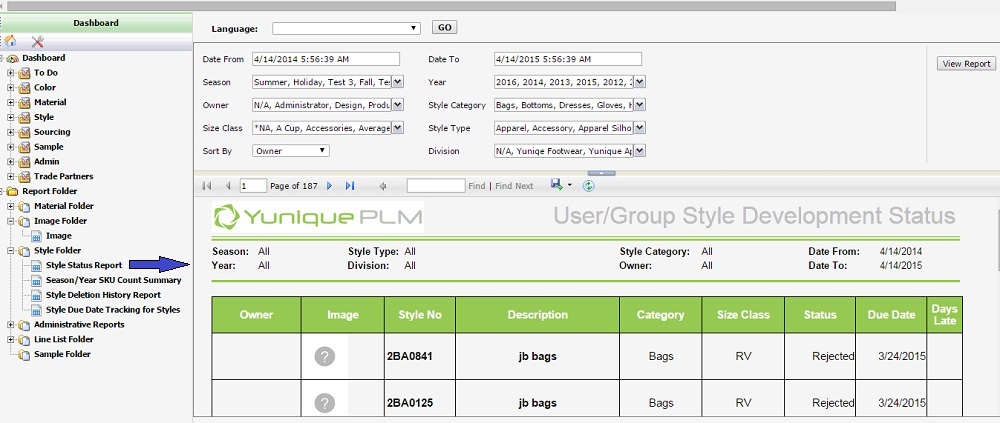1000x423 pixels.
Task: Open Season/Year SKU Count Summary report
Action: (114, 280)
